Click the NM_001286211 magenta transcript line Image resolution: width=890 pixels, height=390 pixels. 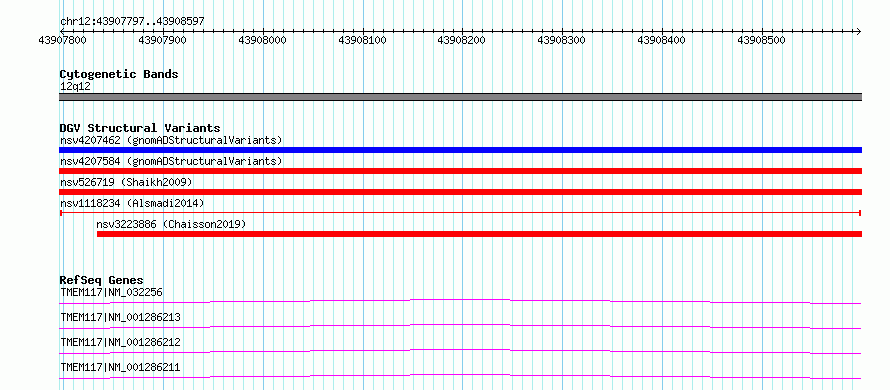point(460,376)
